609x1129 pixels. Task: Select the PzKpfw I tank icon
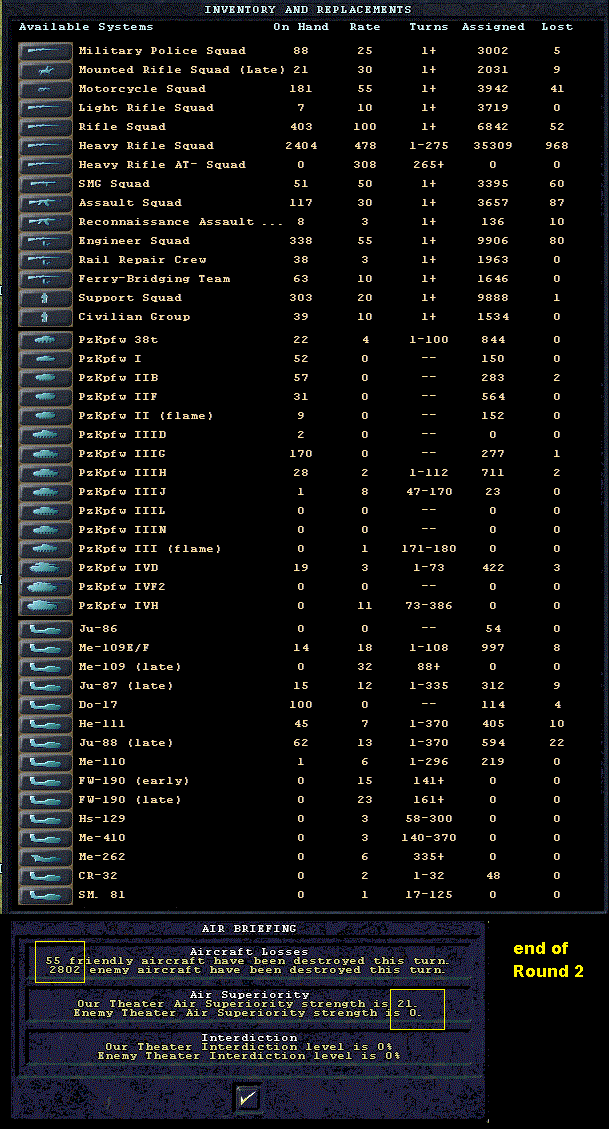(45, 359)
